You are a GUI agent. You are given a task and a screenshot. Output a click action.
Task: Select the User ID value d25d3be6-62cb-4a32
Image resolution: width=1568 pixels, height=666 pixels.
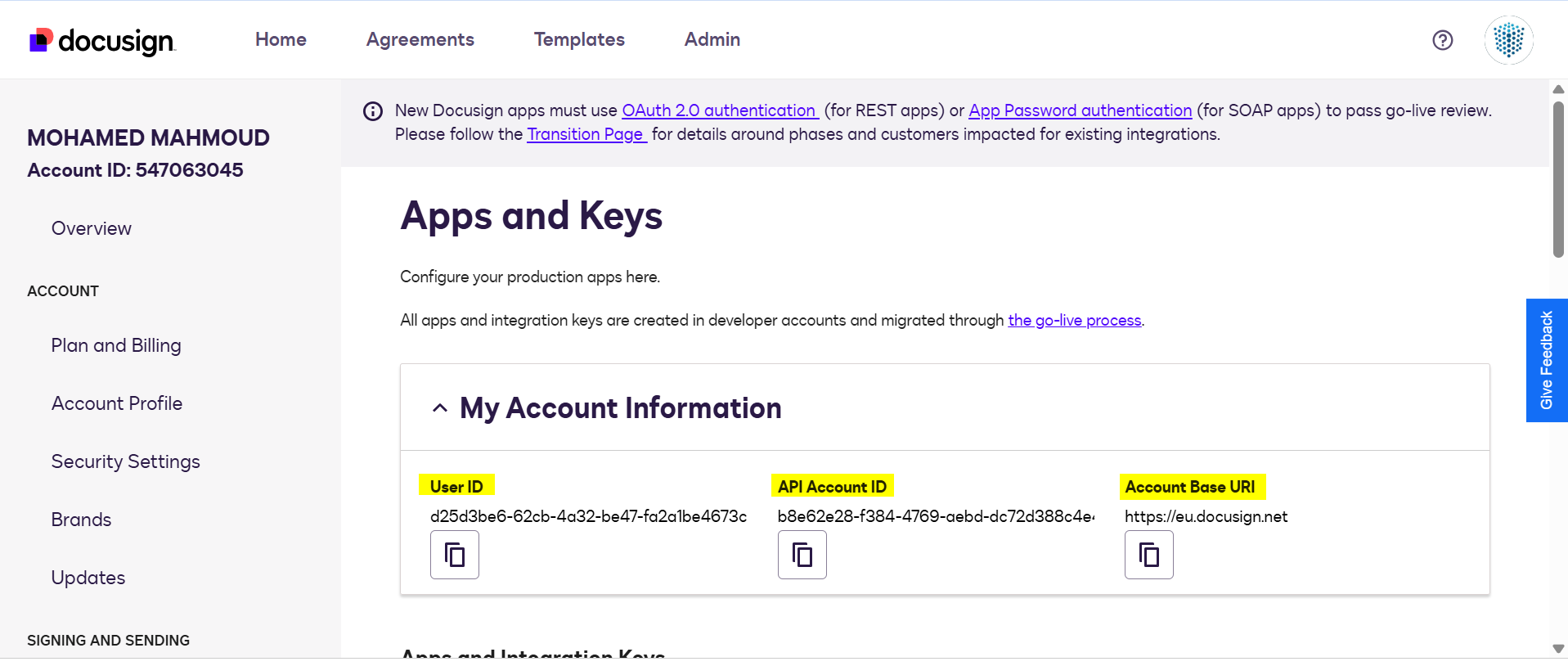pyautogui.click(x=588, y=516)
